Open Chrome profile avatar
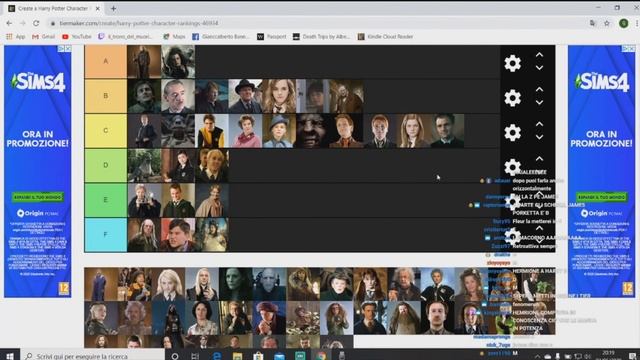The height and width of the screenshot is (360, 640). pos(624,23)
